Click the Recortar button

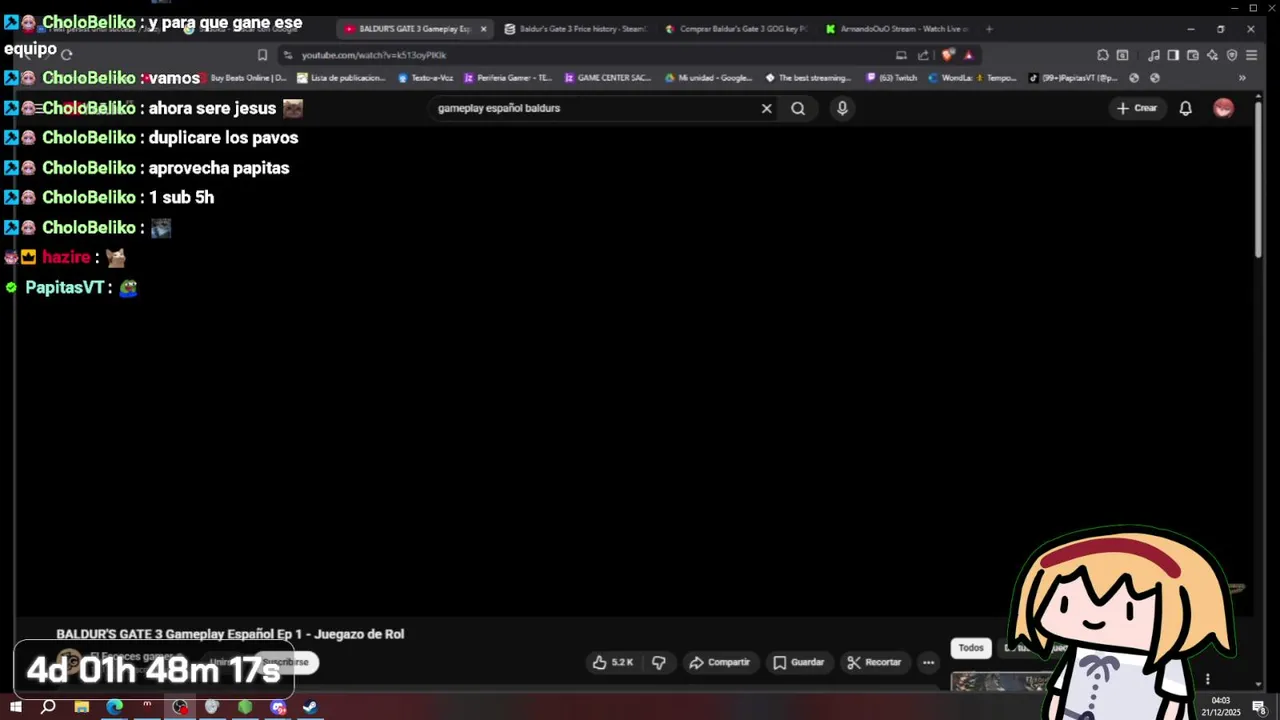tap(874, 662)
